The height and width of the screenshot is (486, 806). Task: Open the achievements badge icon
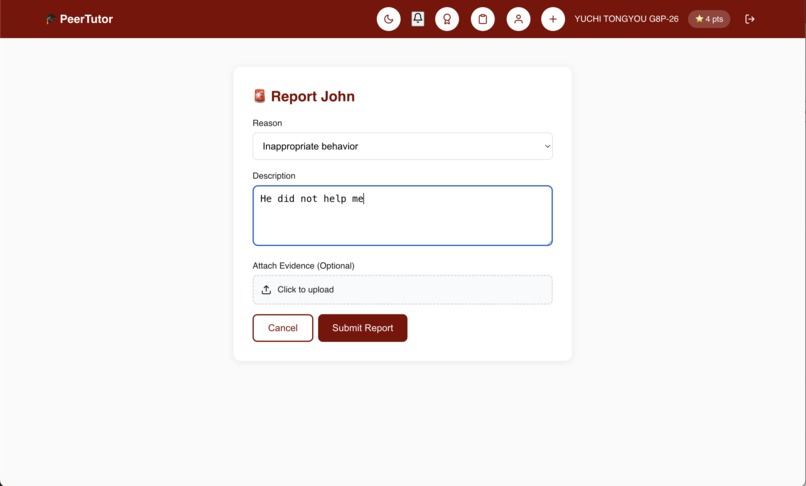point(447,19)
